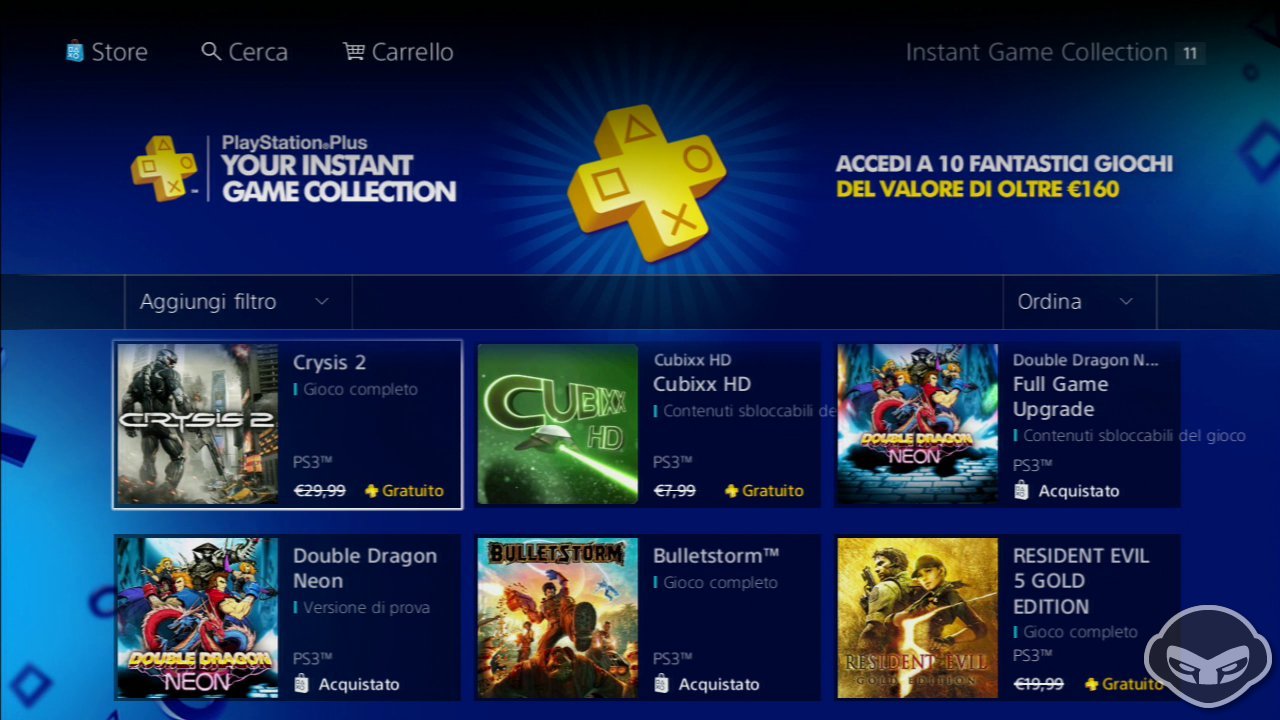Open the Store shopping bag icon
The height and width of the screenshot is (720, 1280).
(x=75, y=52)
